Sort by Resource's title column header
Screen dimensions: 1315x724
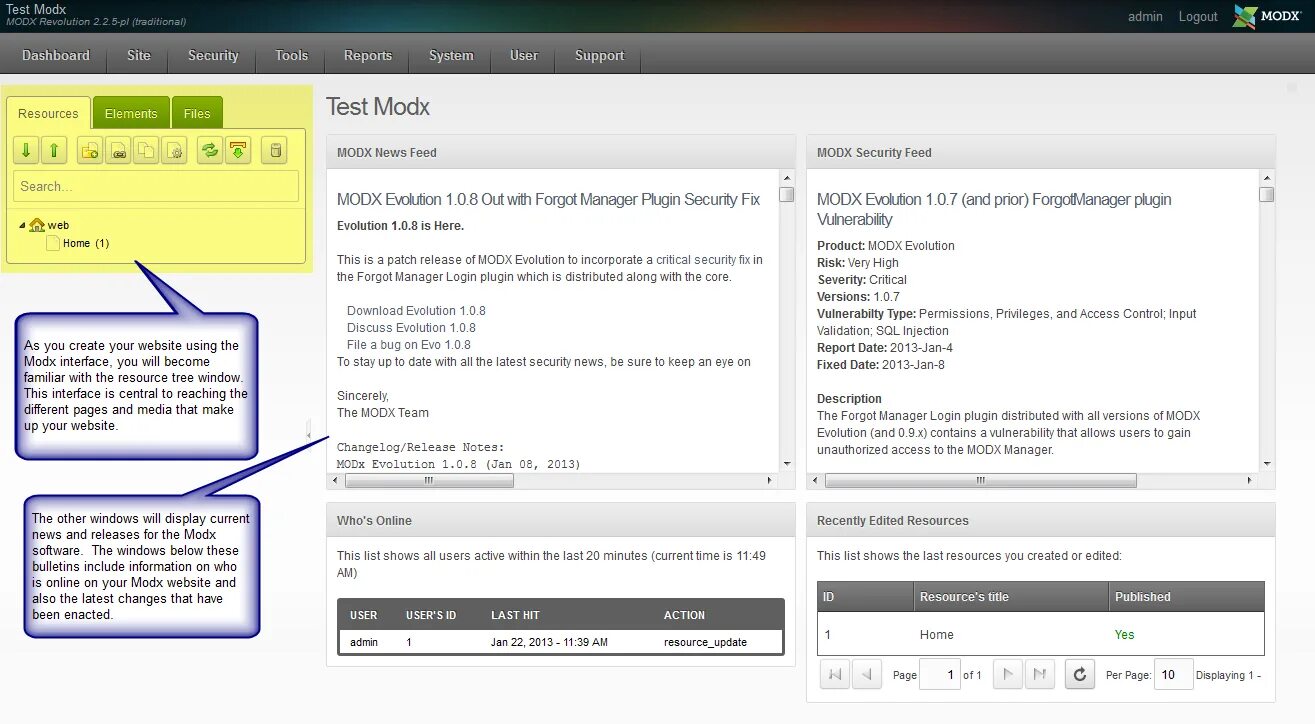1012,597
